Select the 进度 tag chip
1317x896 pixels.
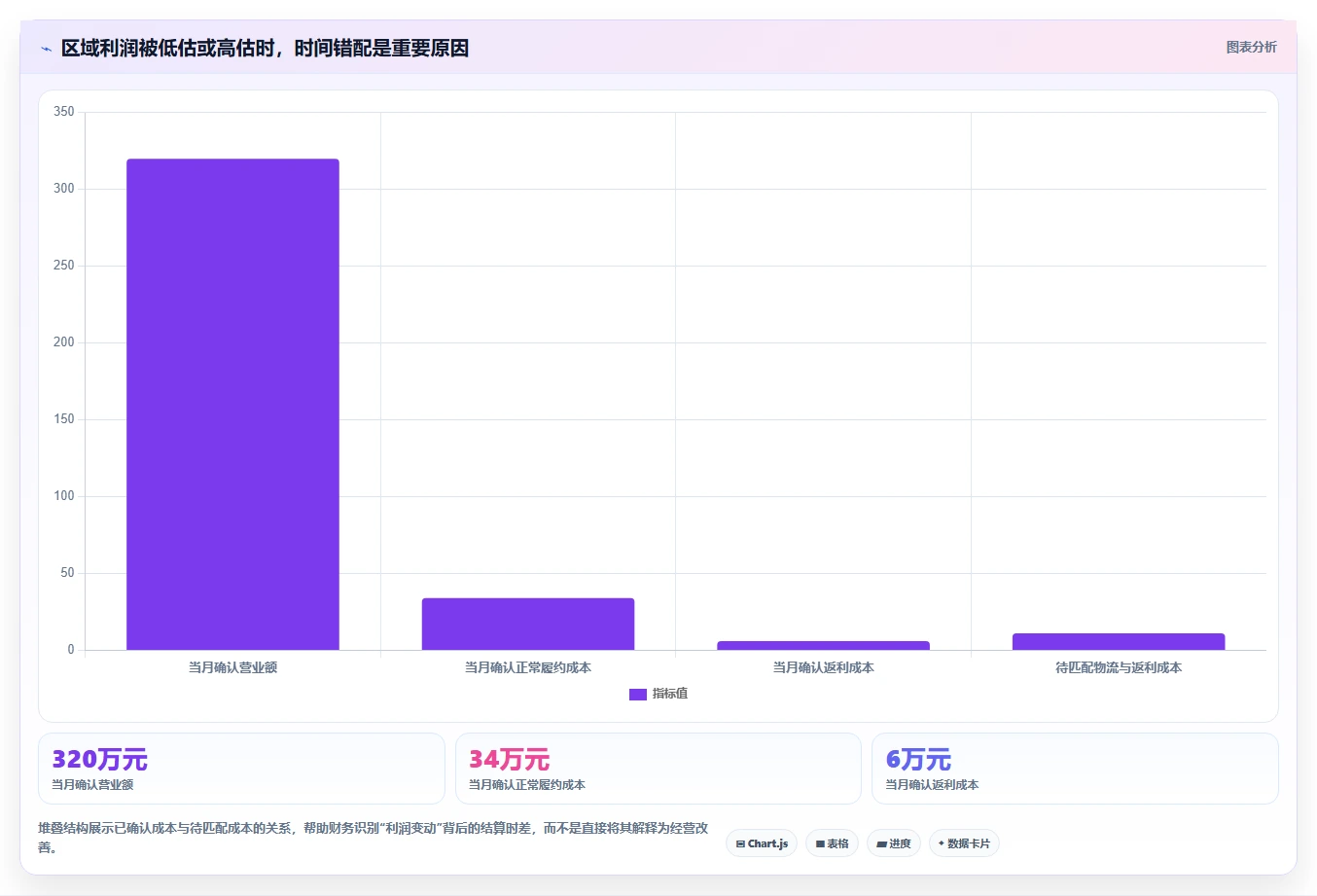click(894, 843)
